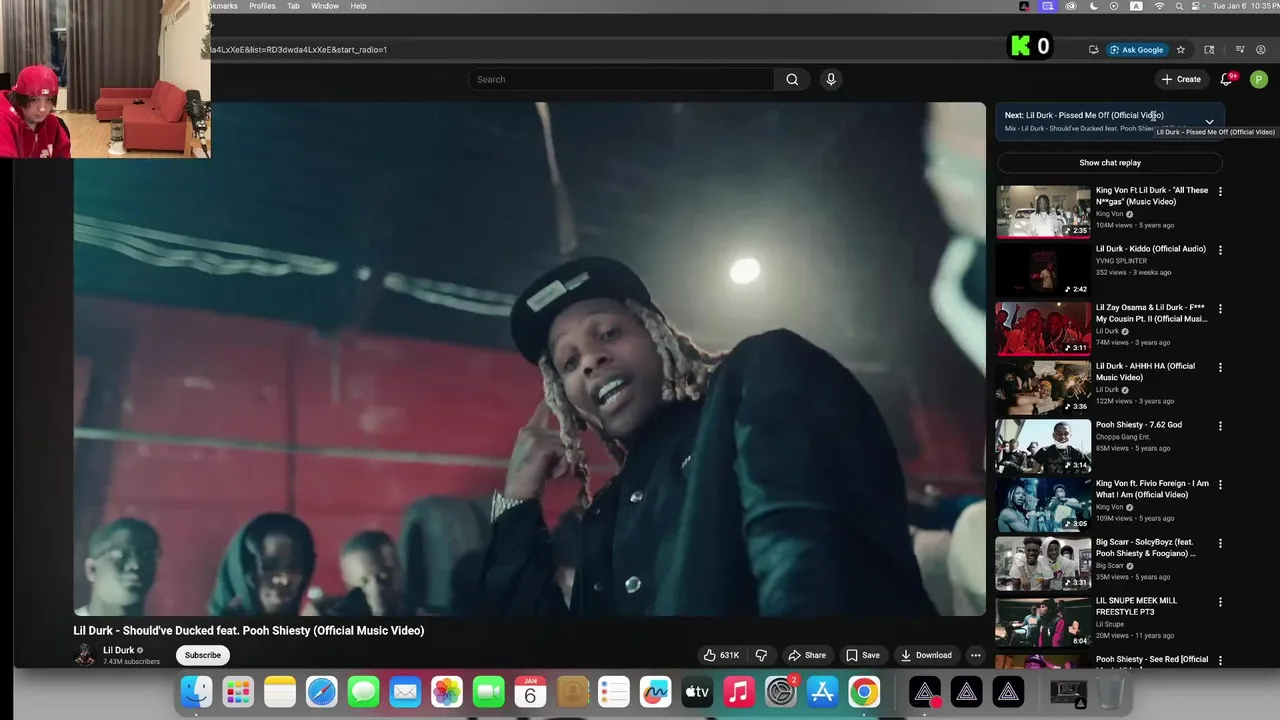Image resolution: width=1280 pixels, height=720 pixels.
Task: Open options menu for Lil Snupe Meek Mill Freestyle
Action: [x=1220, y=602]
